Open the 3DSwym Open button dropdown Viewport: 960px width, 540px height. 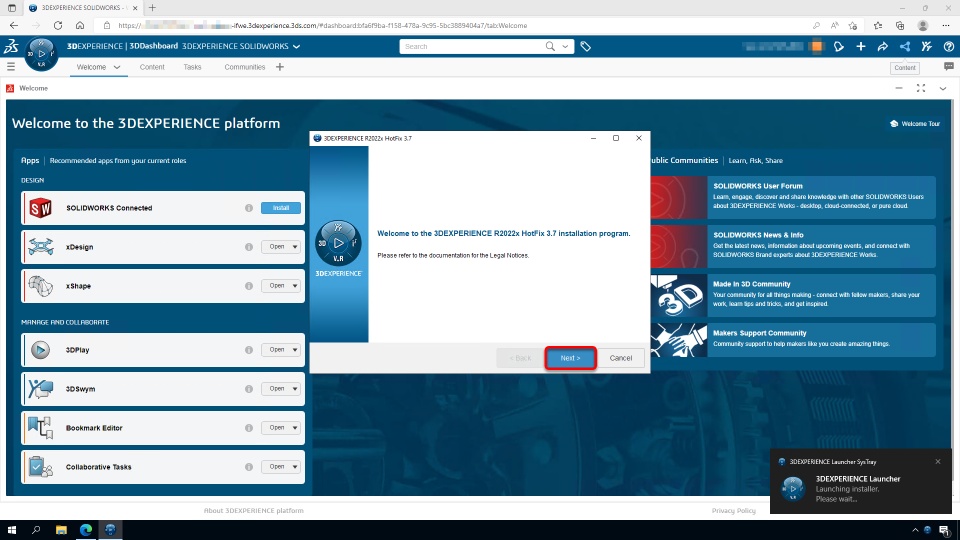[294, 389]
